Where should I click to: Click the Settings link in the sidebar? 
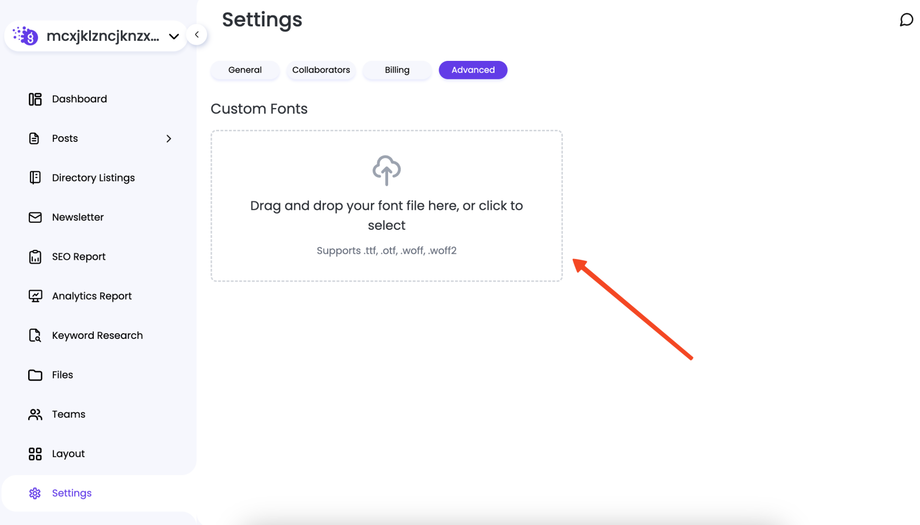coord(71,493)
